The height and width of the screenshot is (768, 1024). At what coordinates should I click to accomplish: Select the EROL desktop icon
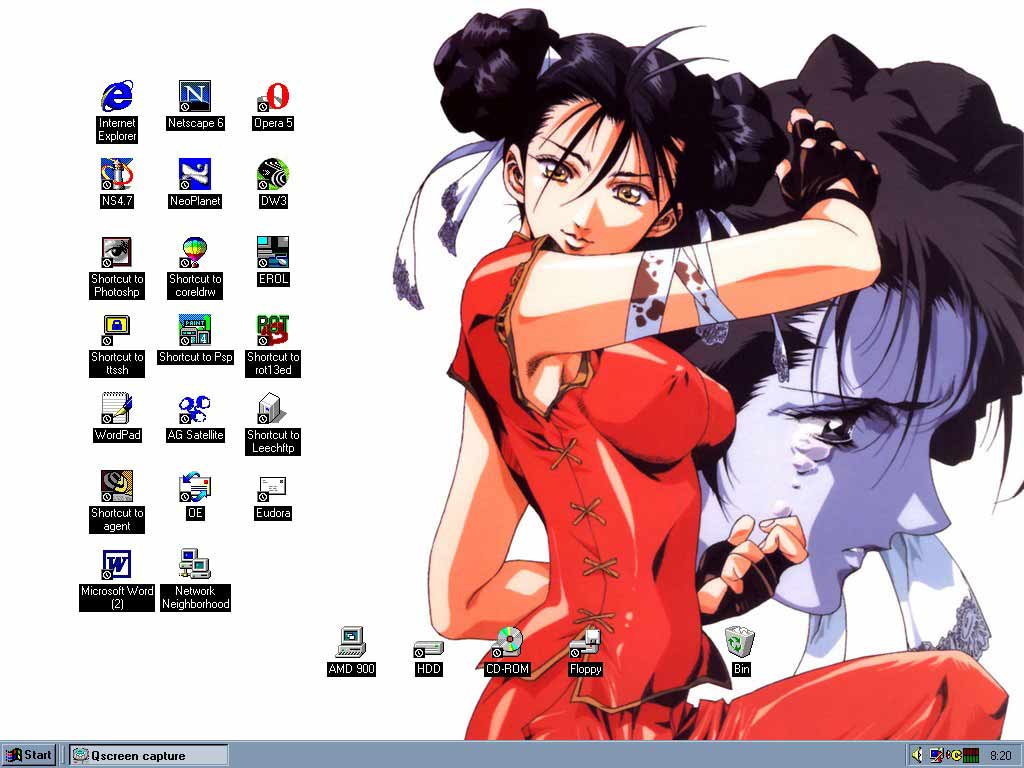click(x=273, y=252)
